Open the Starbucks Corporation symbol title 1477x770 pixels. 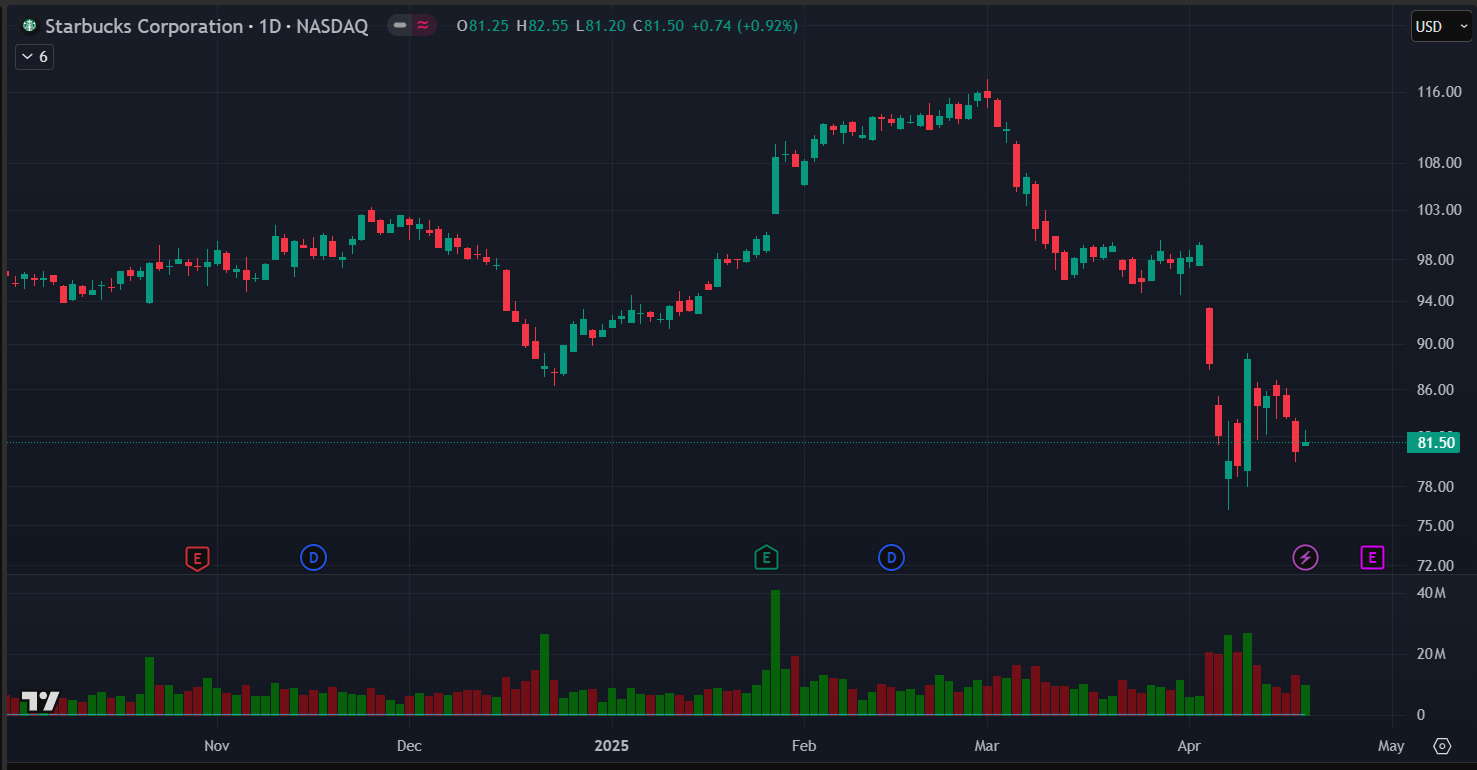pyautogui.click(x=206, y=26)
